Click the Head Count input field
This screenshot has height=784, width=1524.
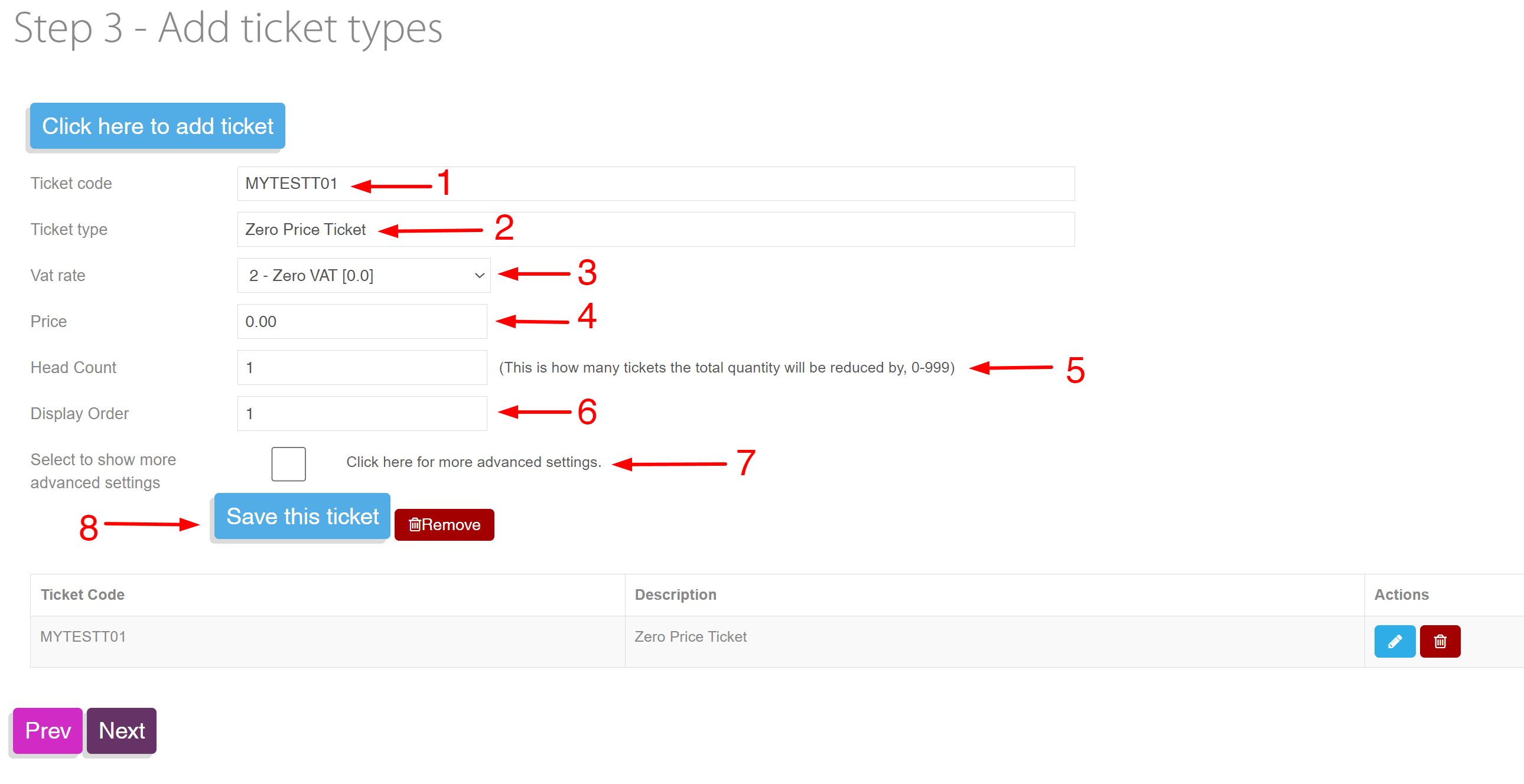point(362,368)
